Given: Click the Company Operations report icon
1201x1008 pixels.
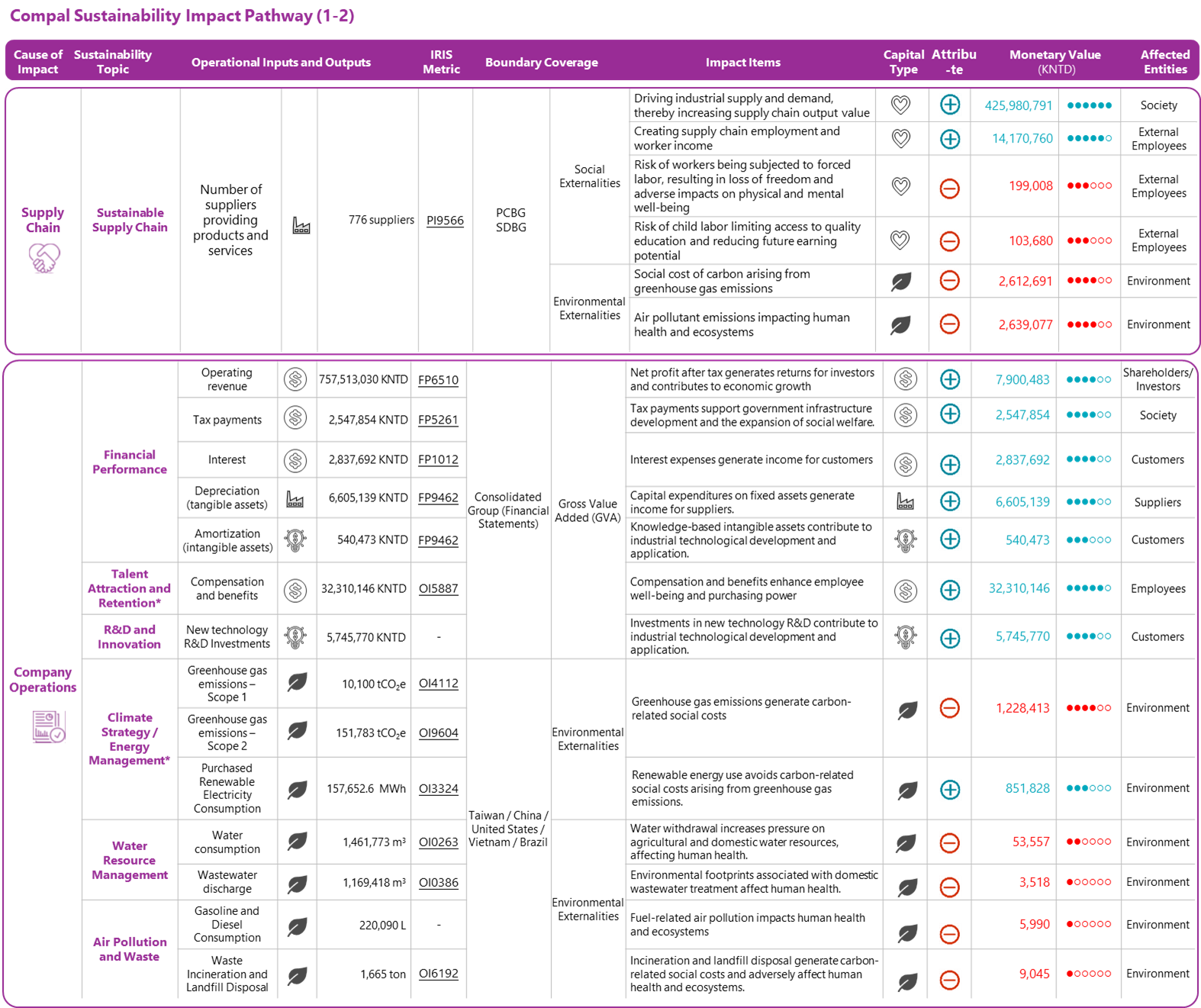Looking at the screenshot, I should [x=49, y=726].
